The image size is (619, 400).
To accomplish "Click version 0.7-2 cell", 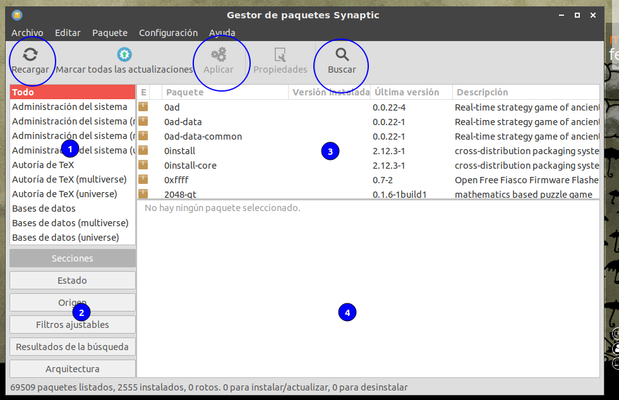I will (x=383, y=180).
